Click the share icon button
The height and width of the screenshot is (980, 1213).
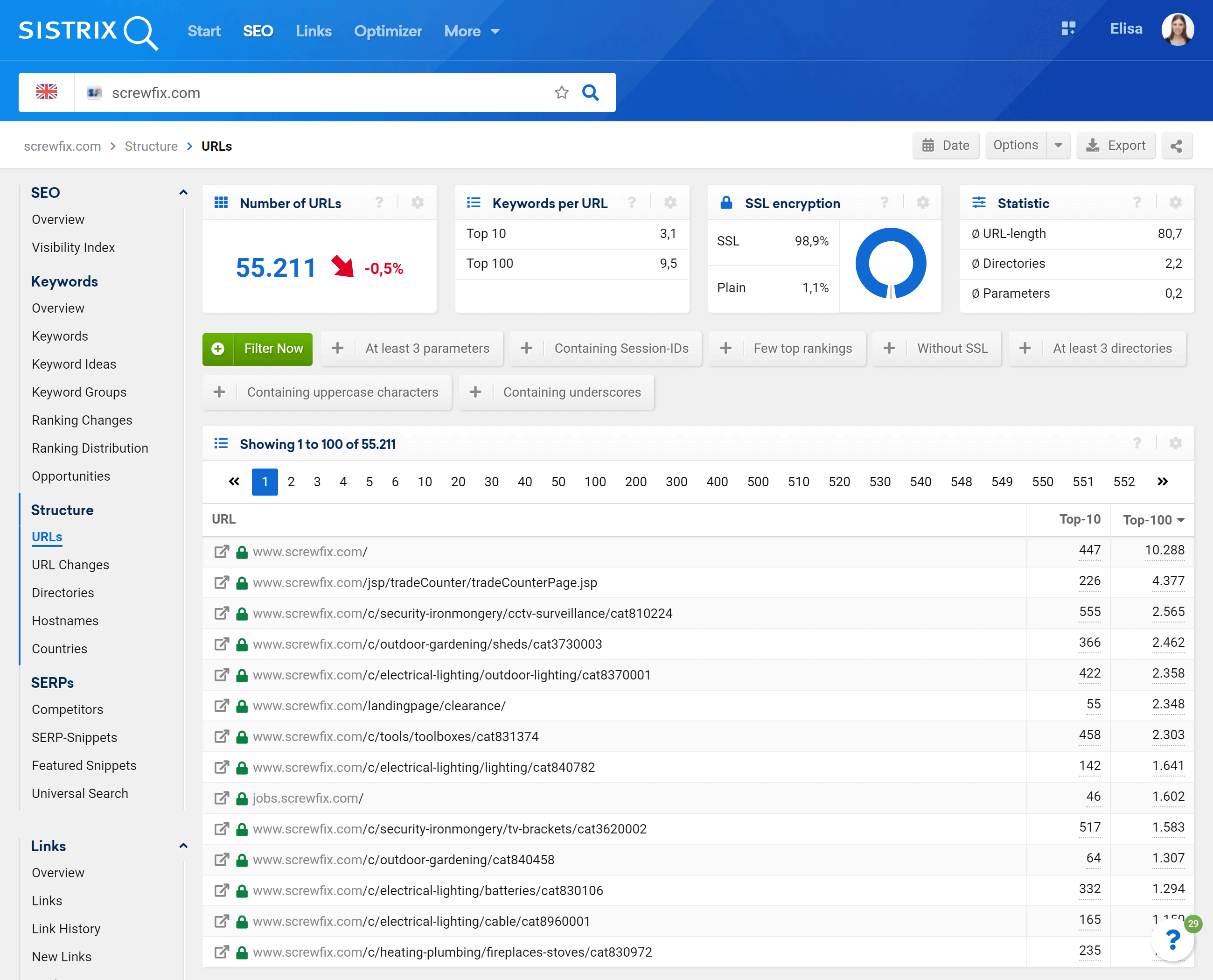[x=1176, y=146]
